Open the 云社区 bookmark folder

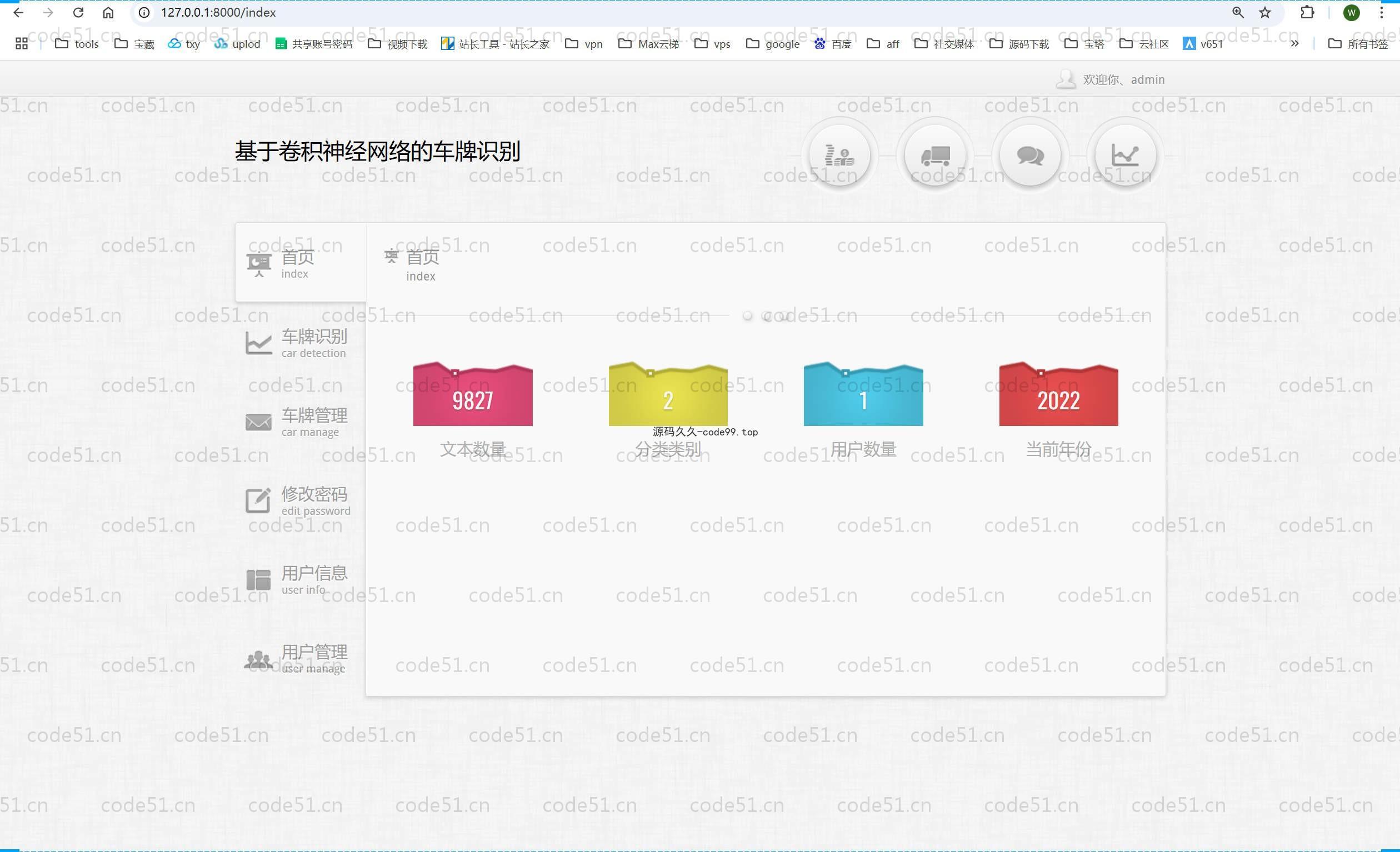[x=1144, y=44]
